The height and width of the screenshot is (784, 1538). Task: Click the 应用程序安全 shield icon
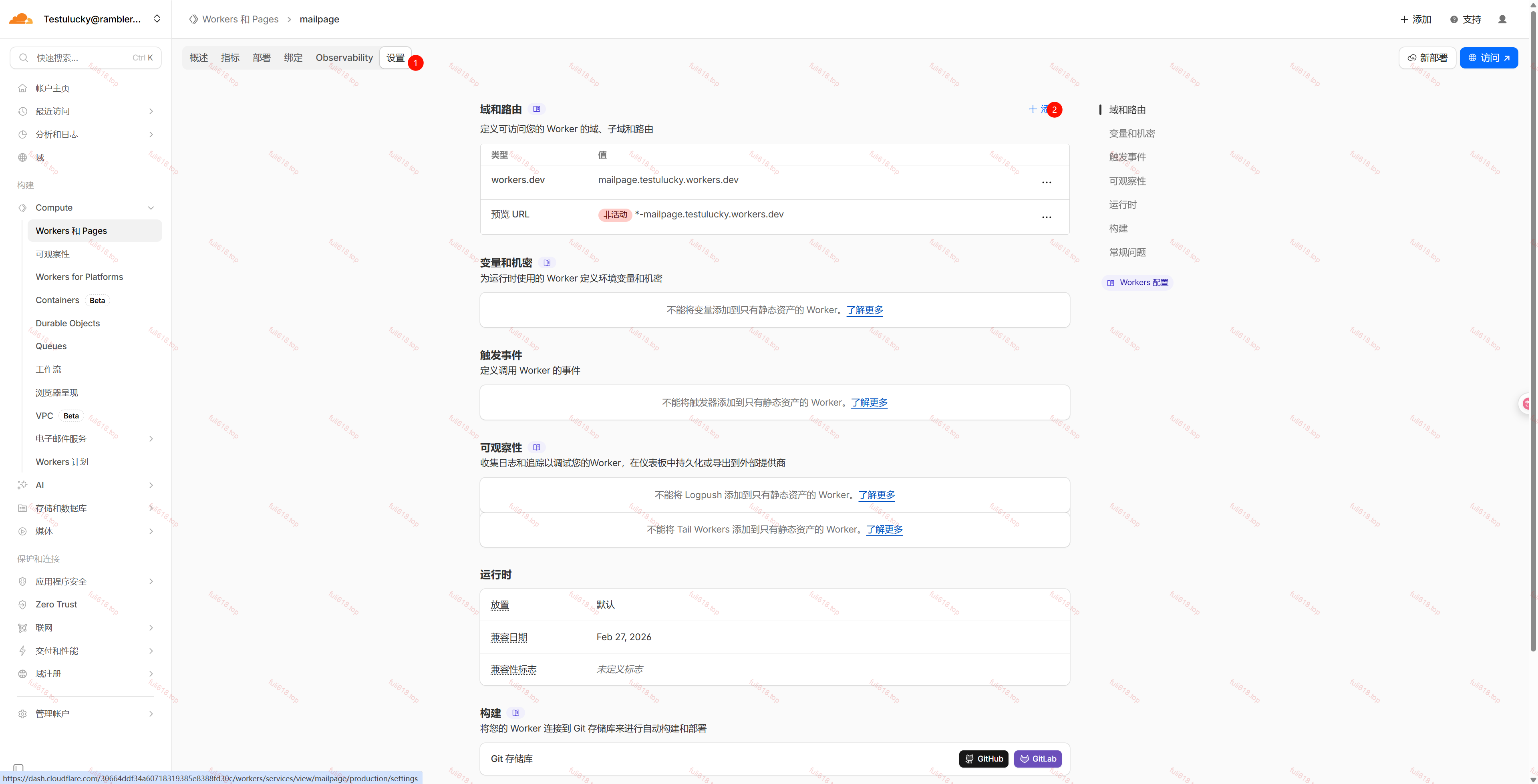click(x=23, y=581)
